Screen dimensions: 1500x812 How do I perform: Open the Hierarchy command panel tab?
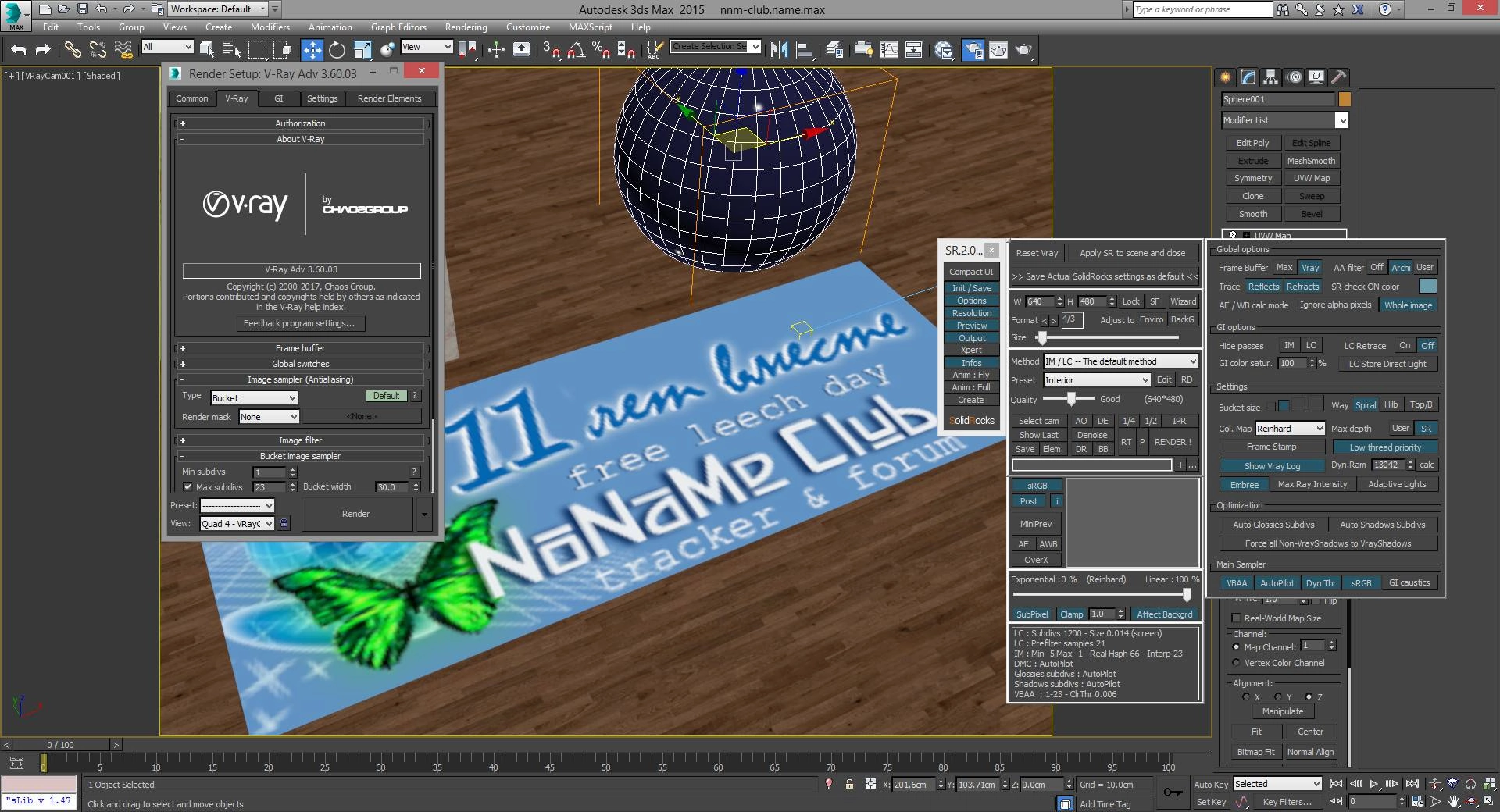1270,77
